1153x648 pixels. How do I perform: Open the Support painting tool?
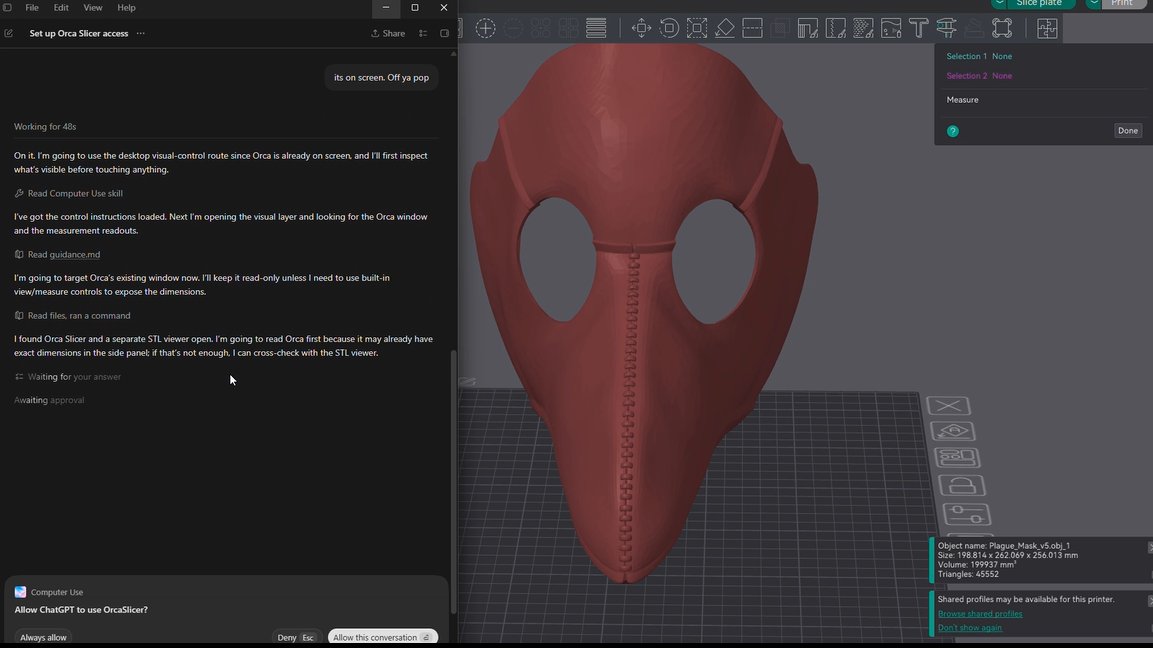[x=807, y=28]
